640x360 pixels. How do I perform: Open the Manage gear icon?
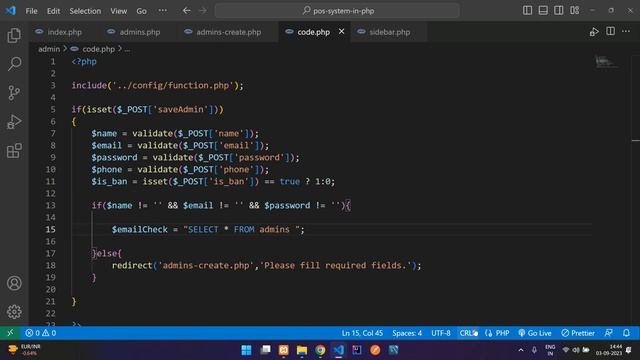coord(14,311)
